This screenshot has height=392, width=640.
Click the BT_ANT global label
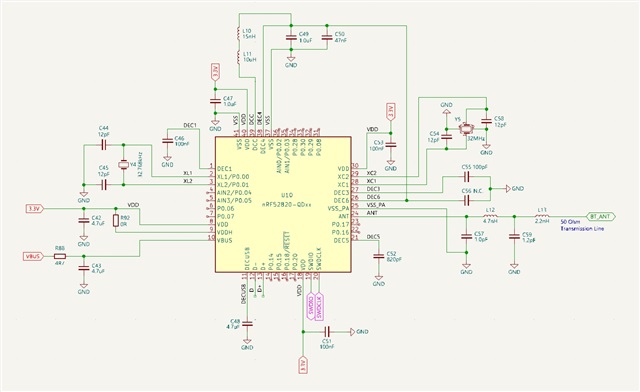coord(601,216)
